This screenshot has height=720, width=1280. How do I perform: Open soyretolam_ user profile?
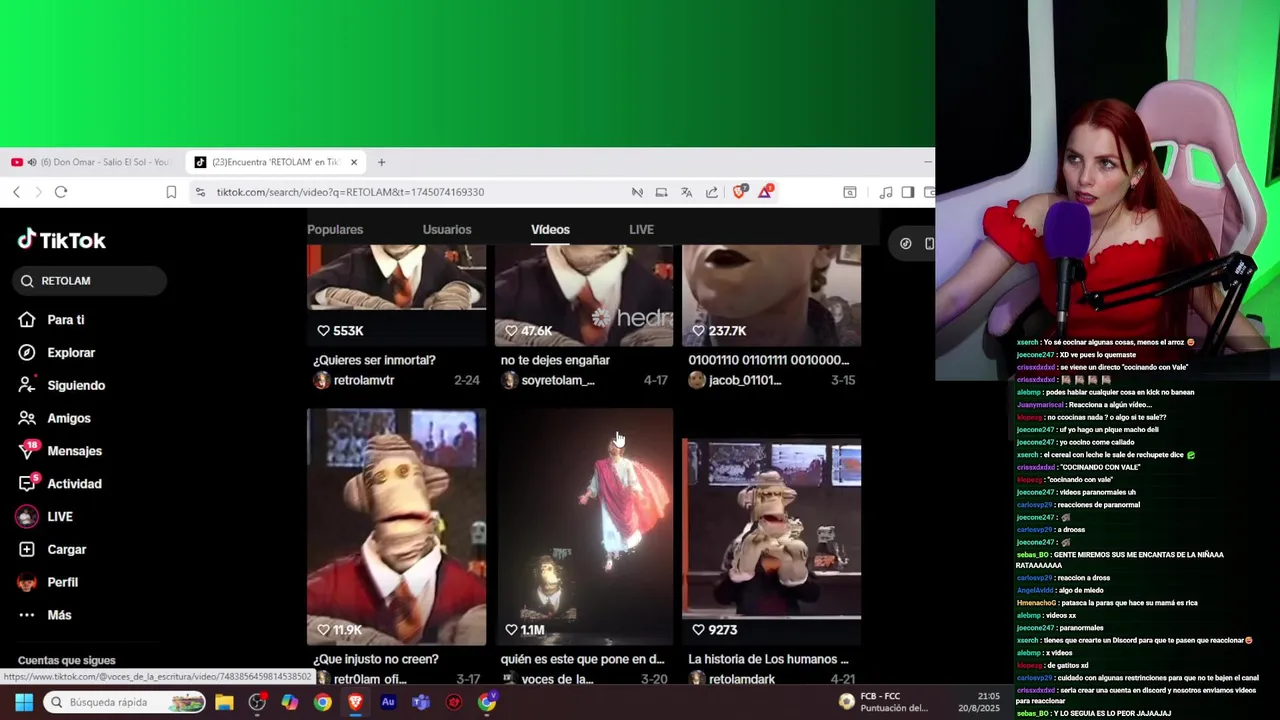558,380
